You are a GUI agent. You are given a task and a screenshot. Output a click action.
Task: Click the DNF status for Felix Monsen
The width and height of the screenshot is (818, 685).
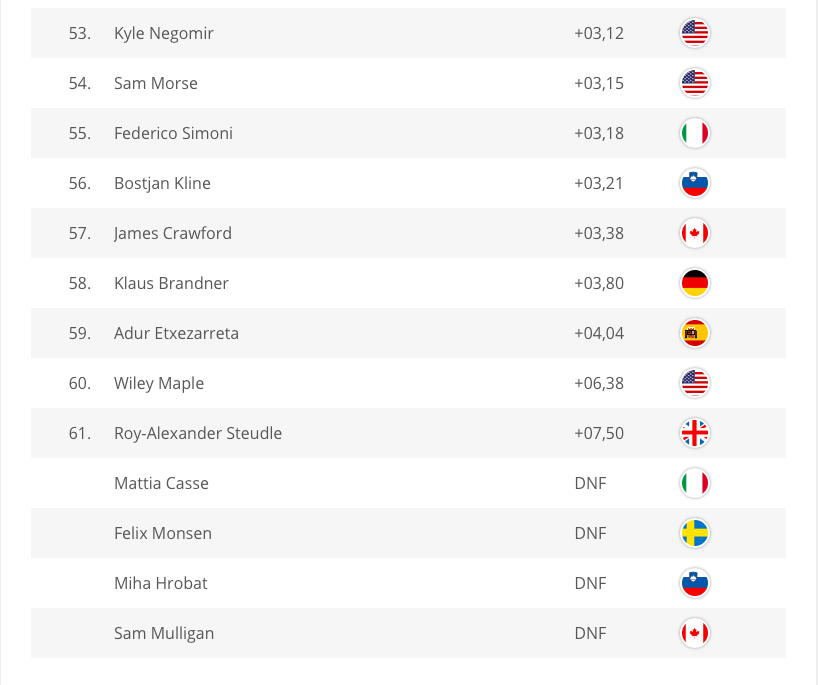(x=590, y=533)
